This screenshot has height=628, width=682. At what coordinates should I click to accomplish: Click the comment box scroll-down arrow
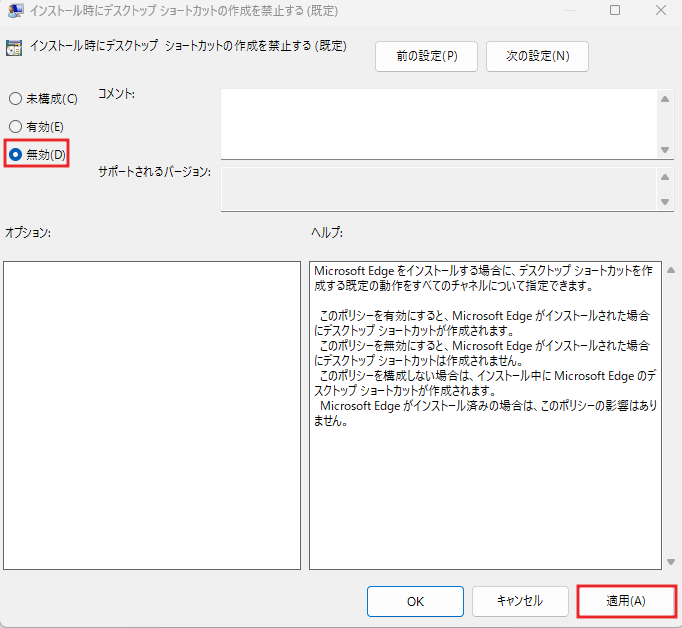point(665,150)
